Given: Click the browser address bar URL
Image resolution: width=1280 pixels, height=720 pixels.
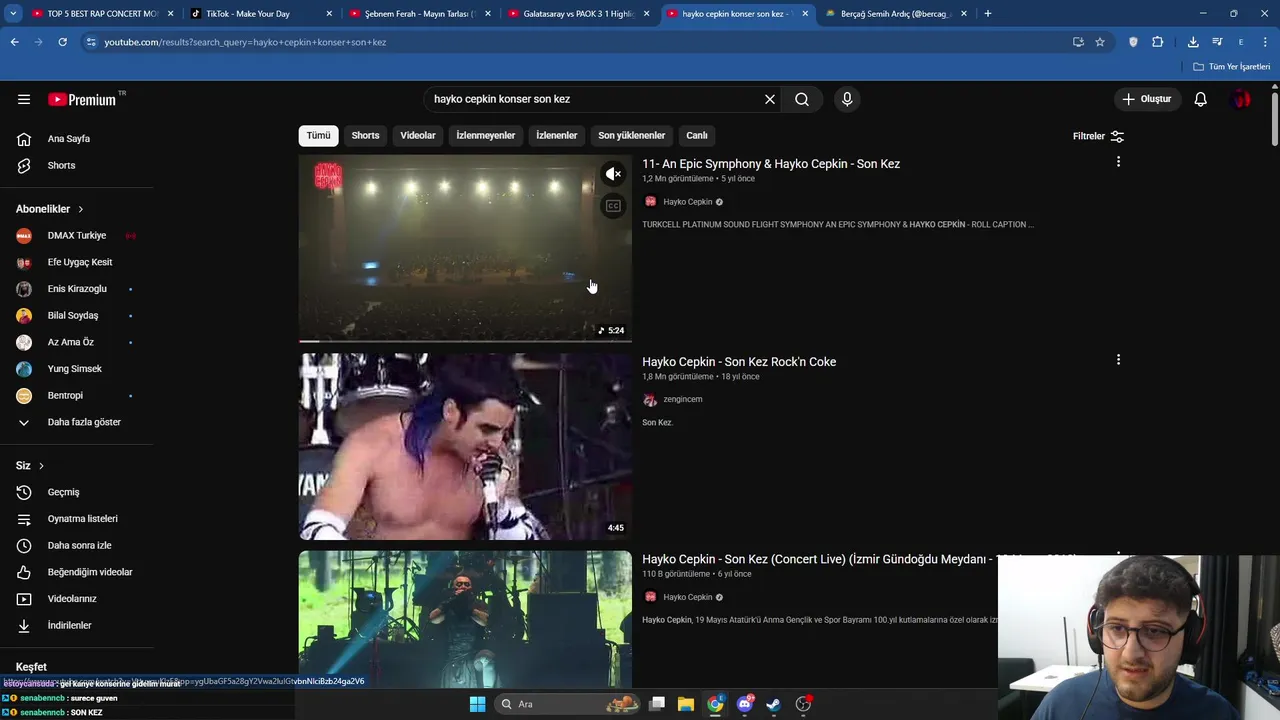Looking at the screenshot, I should tap(245, 42).
